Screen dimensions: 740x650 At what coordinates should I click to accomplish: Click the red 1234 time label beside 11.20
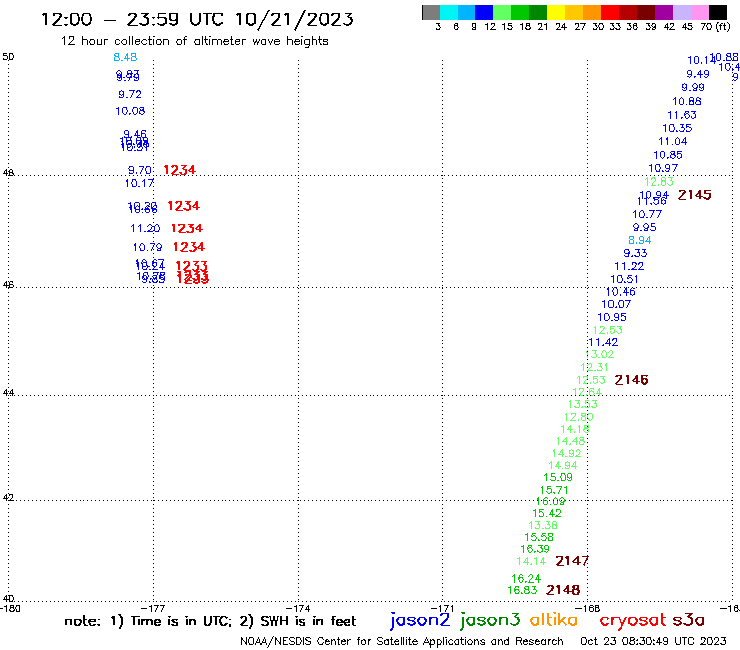click(x=187, y=228)
